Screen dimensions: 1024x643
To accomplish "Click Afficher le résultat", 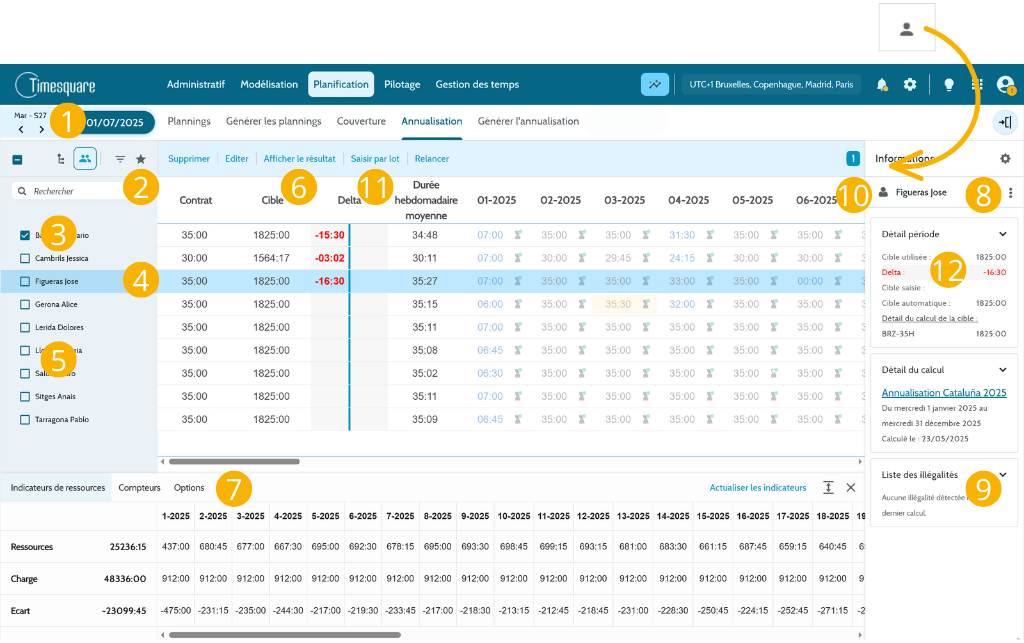I will (300, 159).
